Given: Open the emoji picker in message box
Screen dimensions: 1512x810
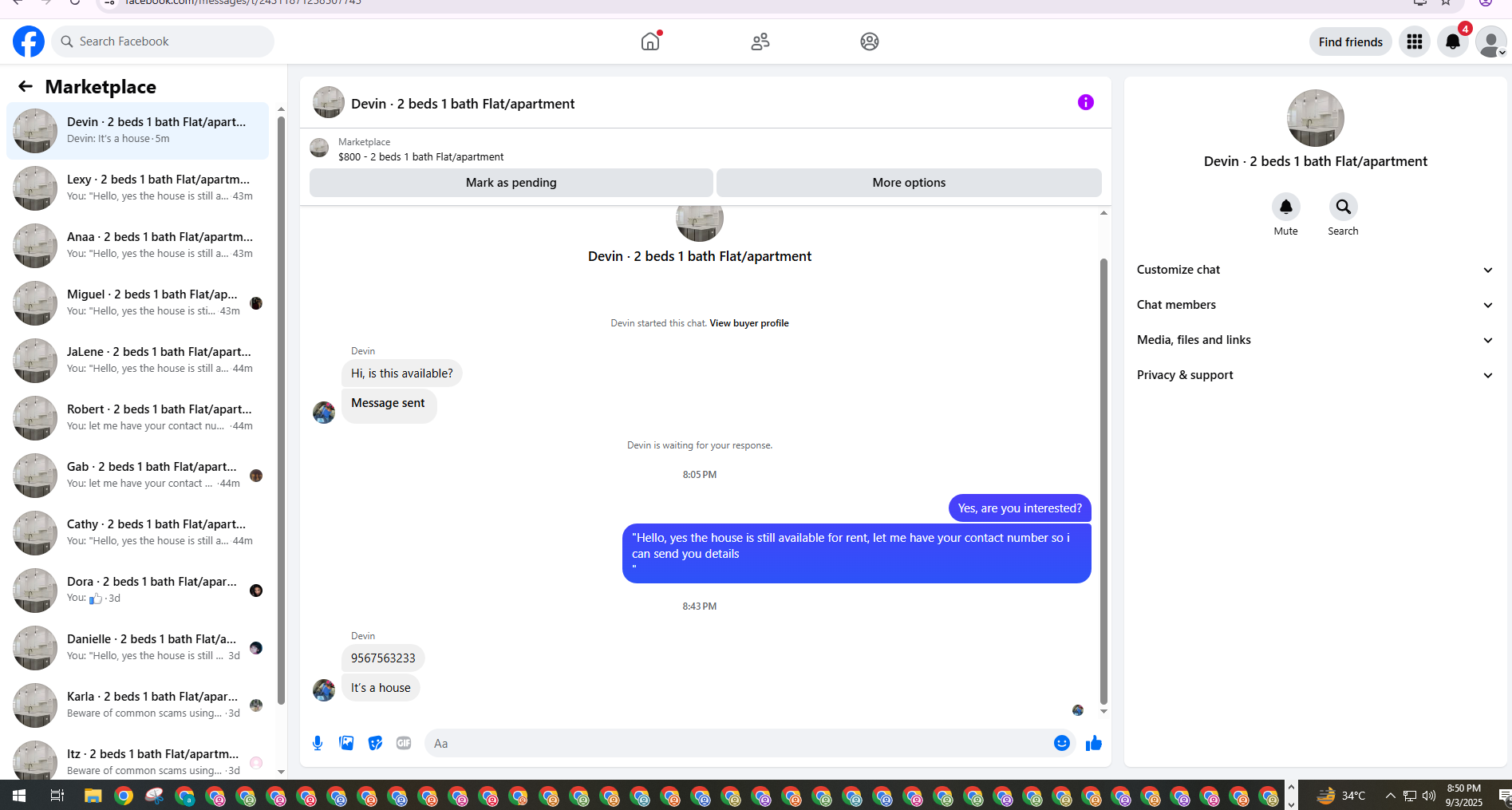Looking at the screenshot, I should (1062, 743).
